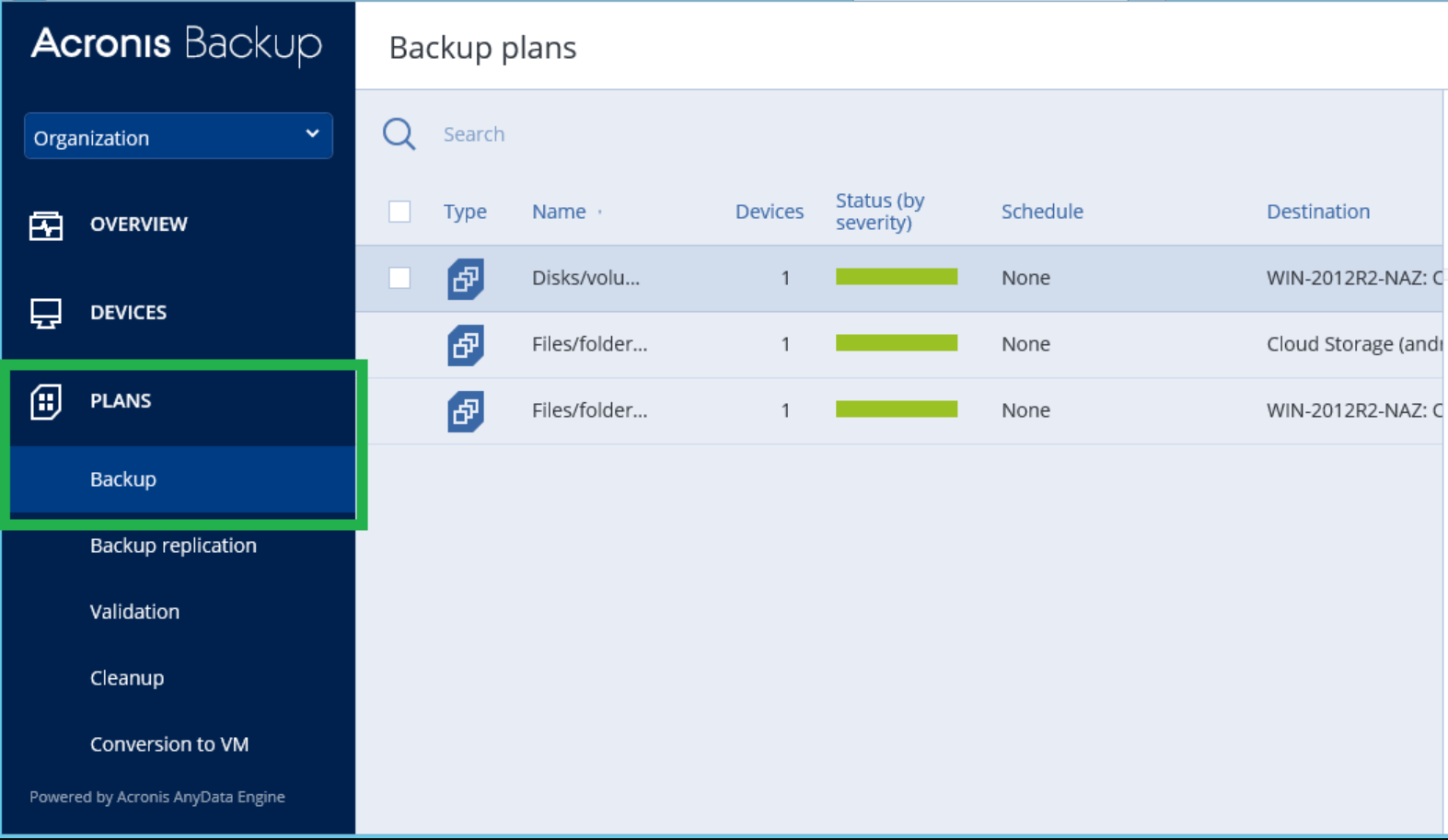Image resolution: width=1448 pixels, height=840 pixels.
Task: Open the OVERVIEW section
Action: point(139,224)
